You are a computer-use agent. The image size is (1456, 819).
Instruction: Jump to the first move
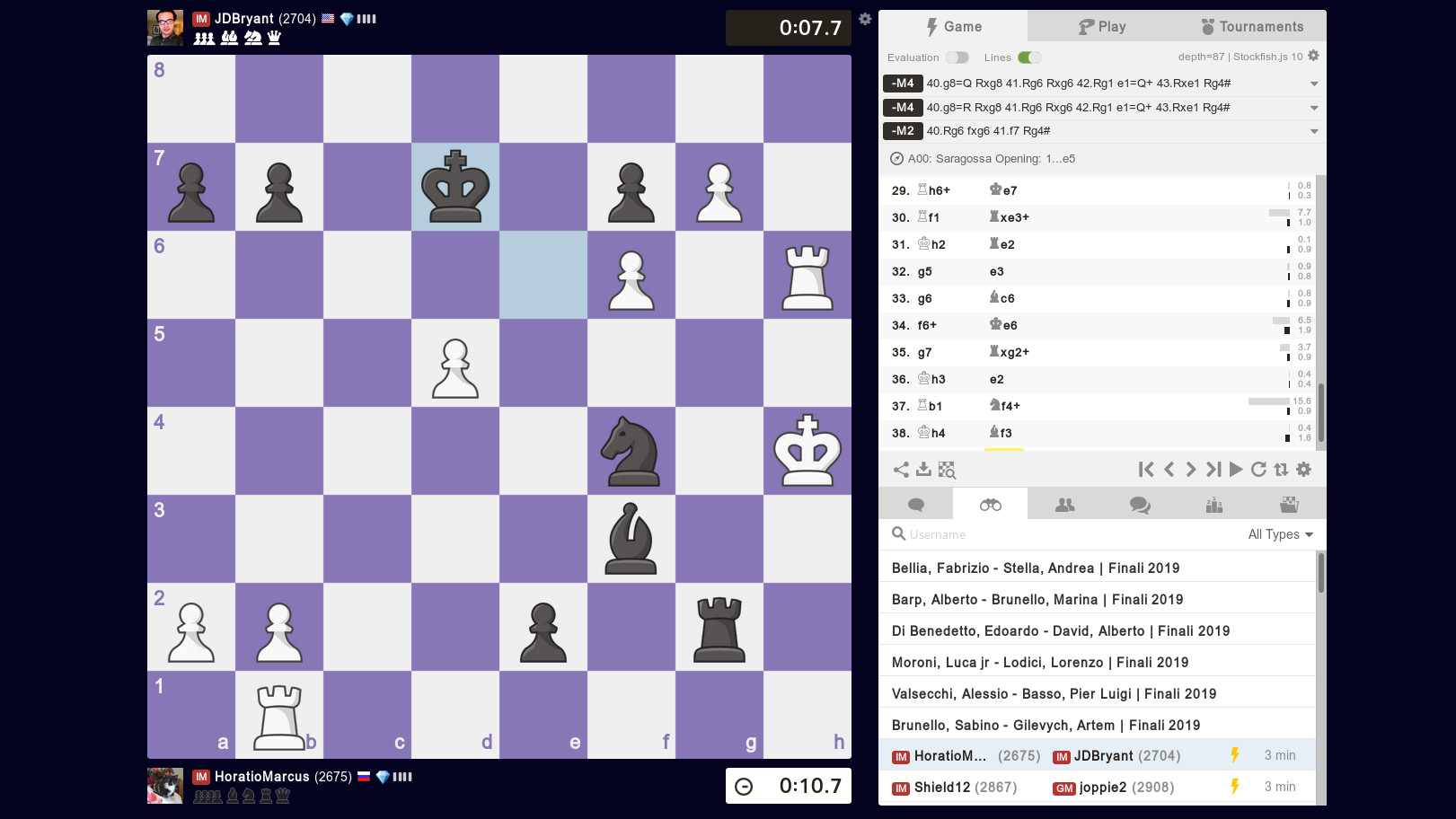coord(1146,469)
